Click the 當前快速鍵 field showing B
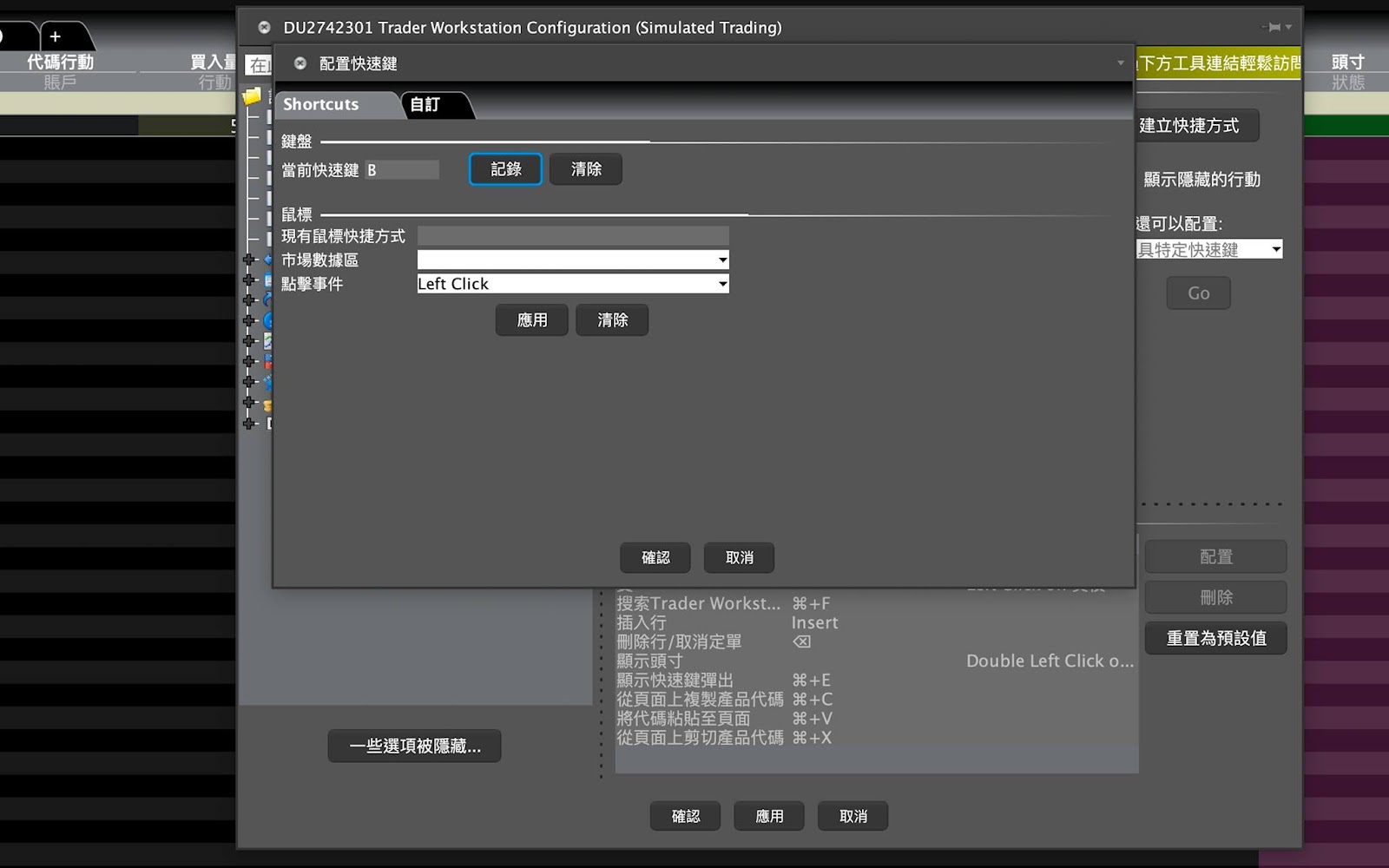Screen dimensions: 1389x868 click(402, 170)
